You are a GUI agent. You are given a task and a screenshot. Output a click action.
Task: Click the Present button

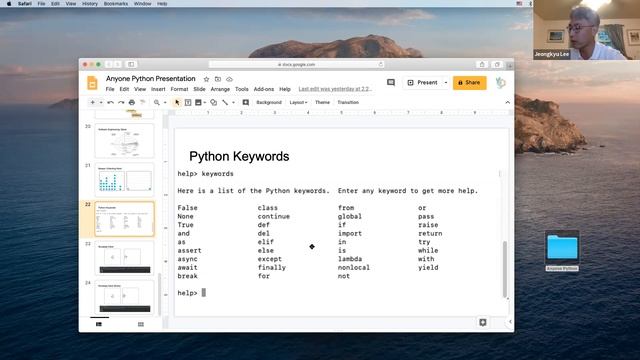[x=423, y=82]
